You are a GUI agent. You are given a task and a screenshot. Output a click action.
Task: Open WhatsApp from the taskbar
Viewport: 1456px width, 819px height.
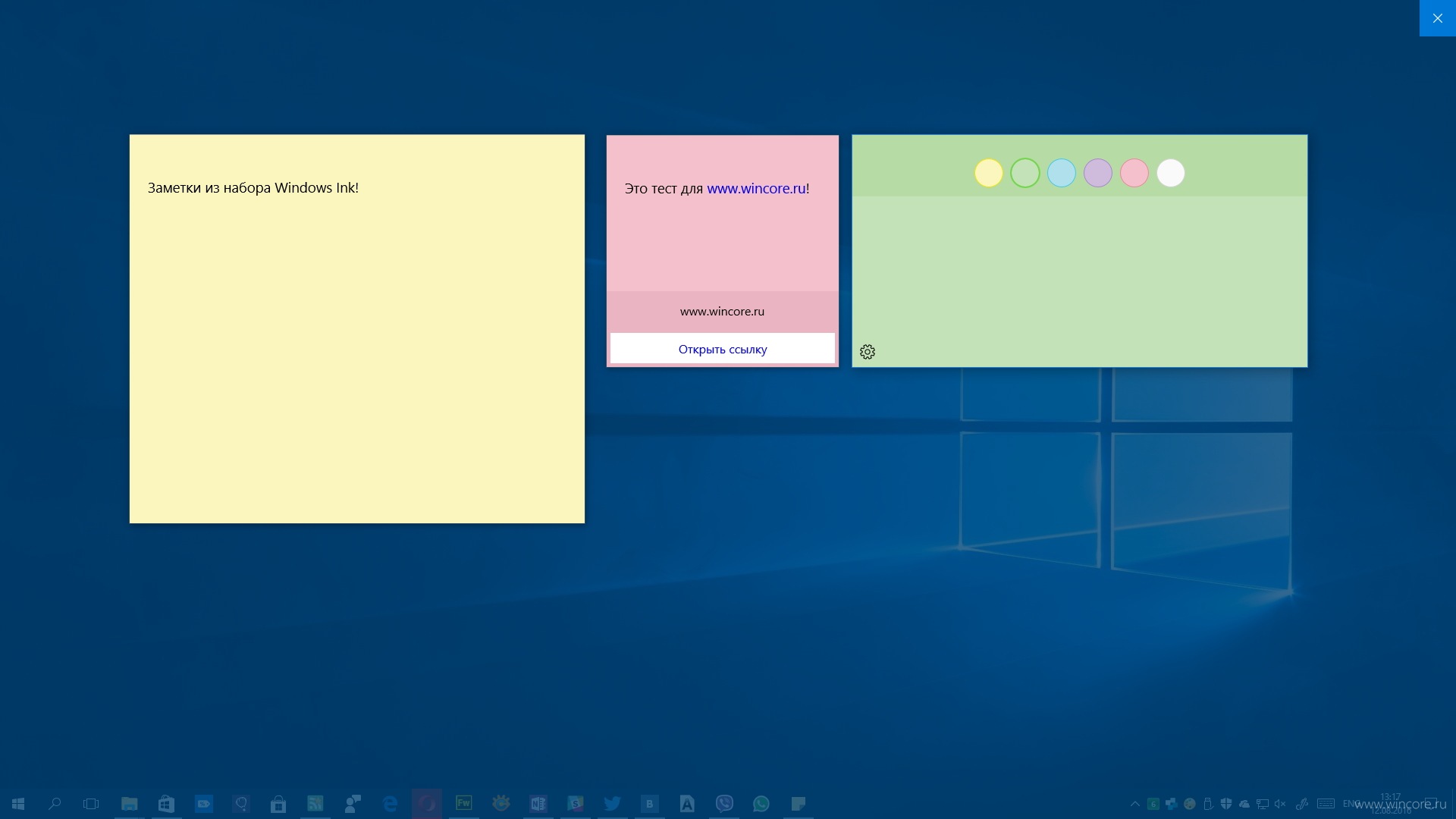(761, 804)
